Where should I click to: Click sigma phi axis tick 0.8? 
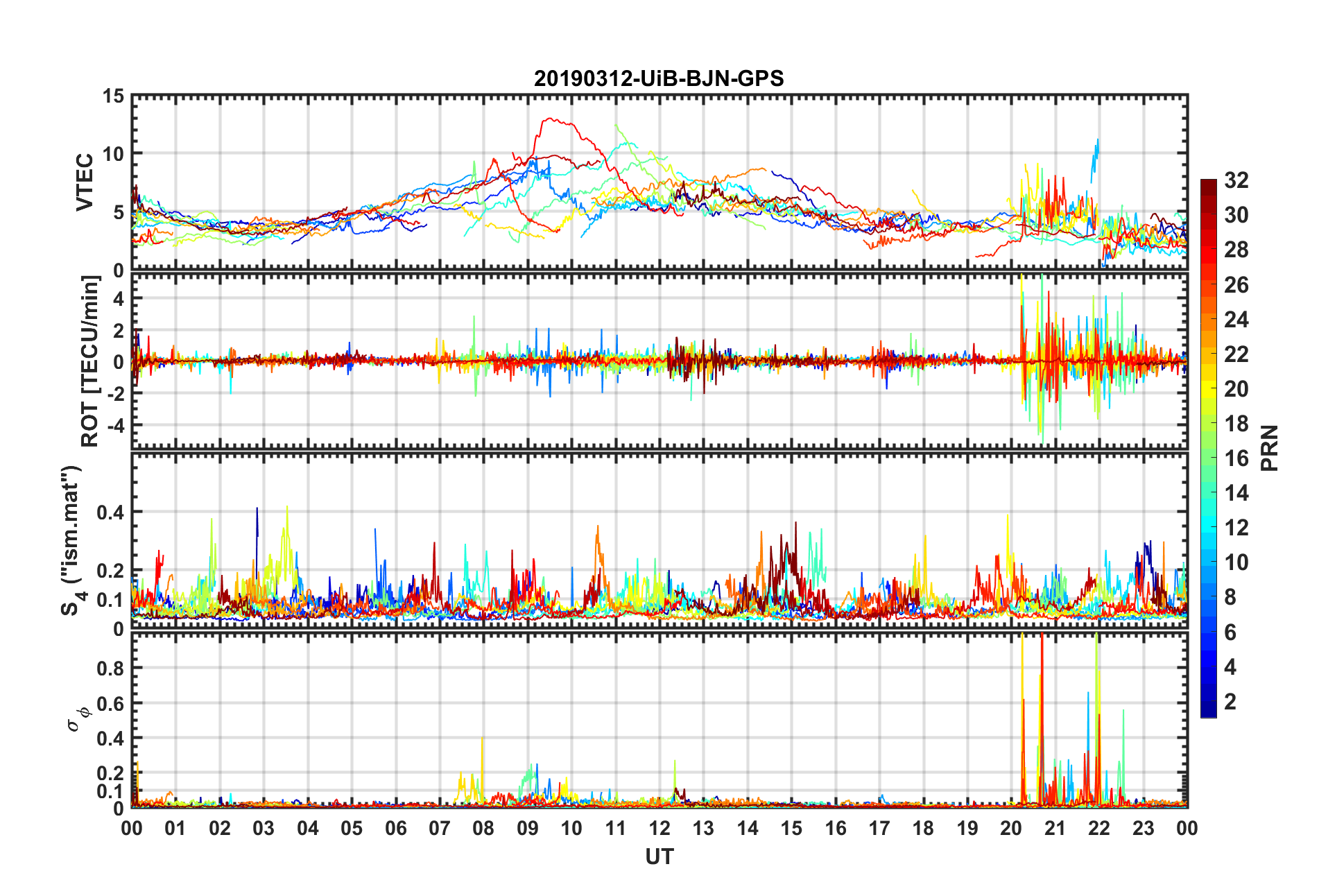(x=111, y=669)
